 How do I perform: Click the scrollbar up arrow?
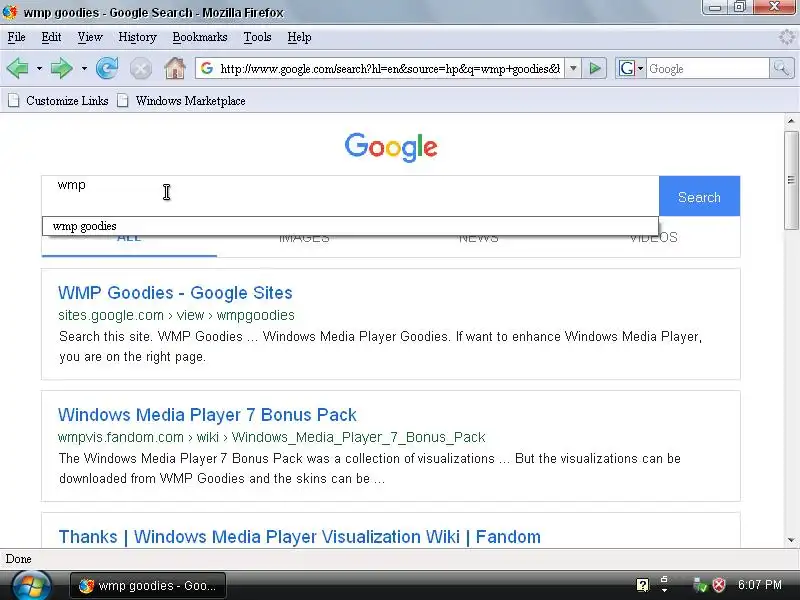791,121
